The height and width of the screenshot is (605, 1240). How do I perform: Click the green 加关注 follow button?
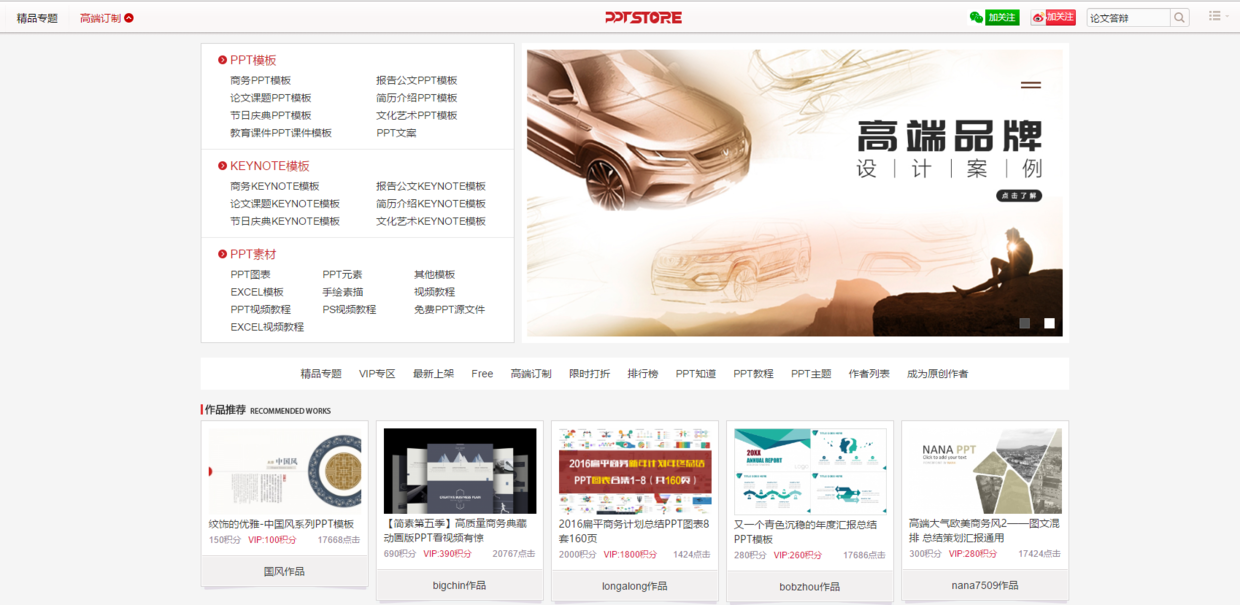1001,16
